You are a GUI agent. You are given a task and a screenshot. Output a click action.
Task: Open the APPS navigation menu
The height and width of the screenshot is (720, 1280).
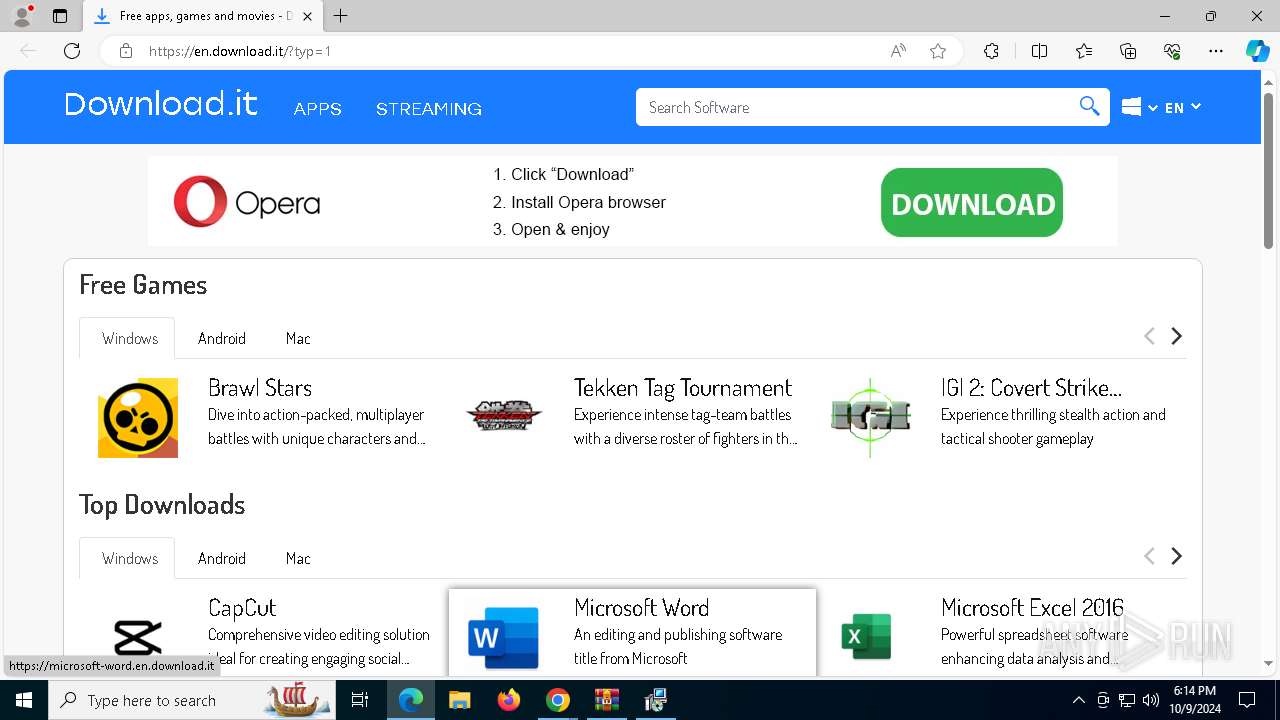point(318,109)
